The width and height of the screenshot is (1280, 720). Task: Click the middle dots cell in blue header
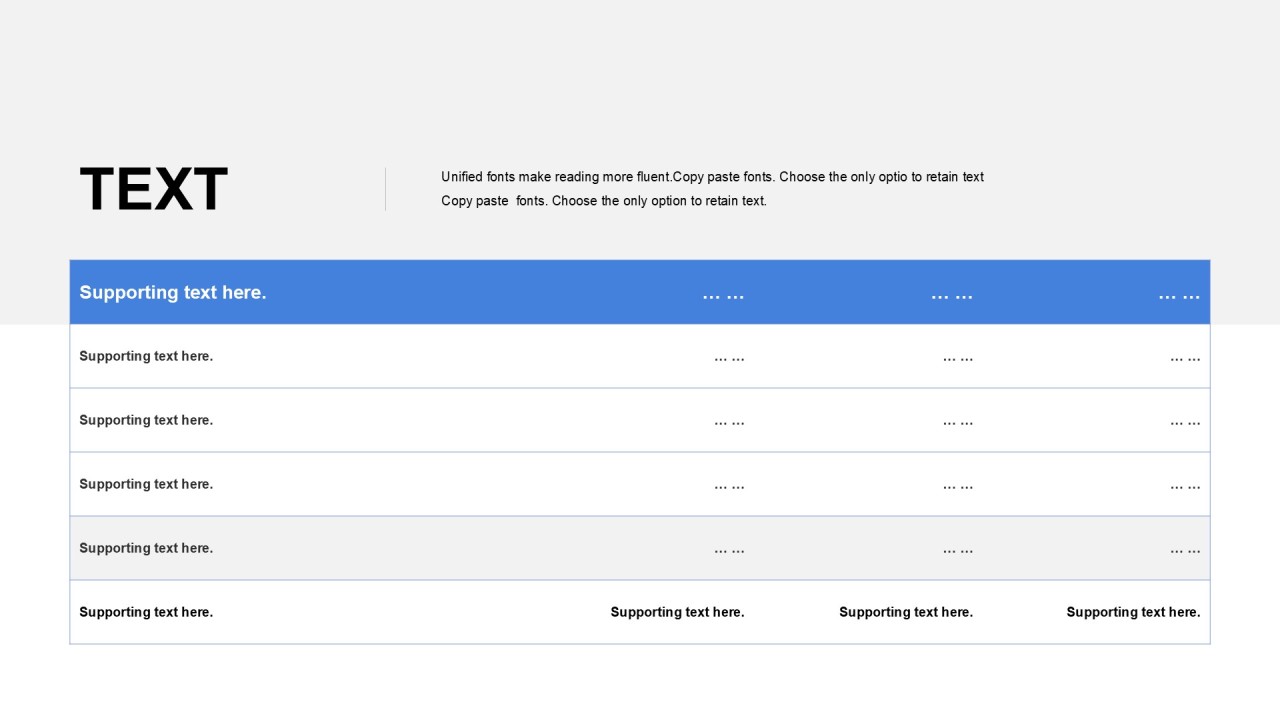click(x=951, y=294)
